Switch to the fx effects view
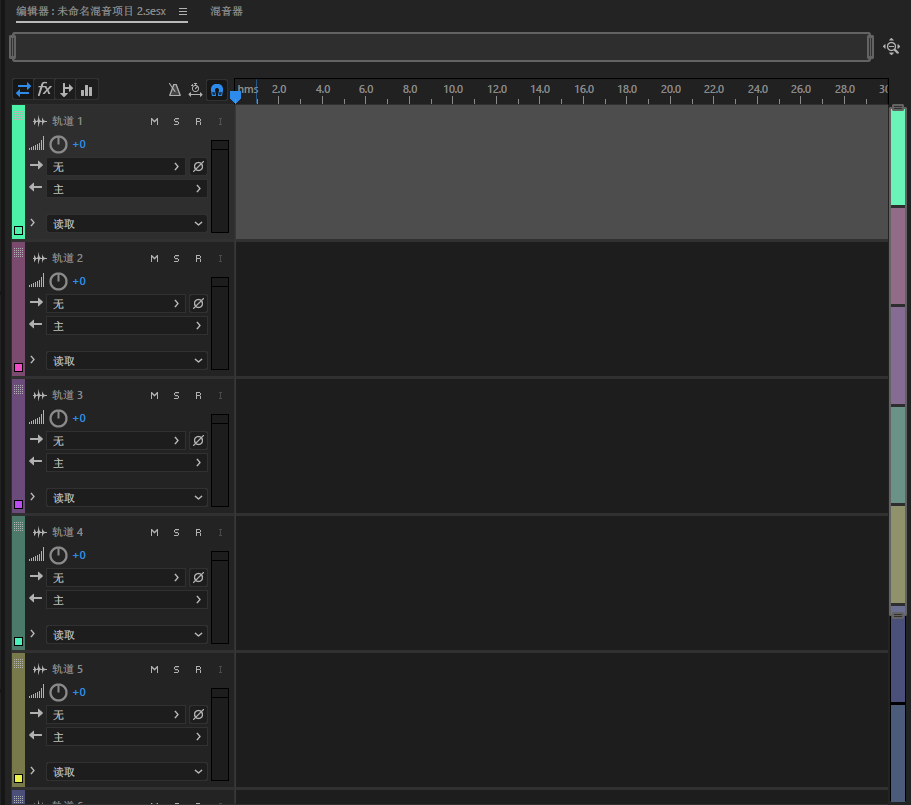Image resolution: width=911 pixels, height=805 pixels. (45, 89)
